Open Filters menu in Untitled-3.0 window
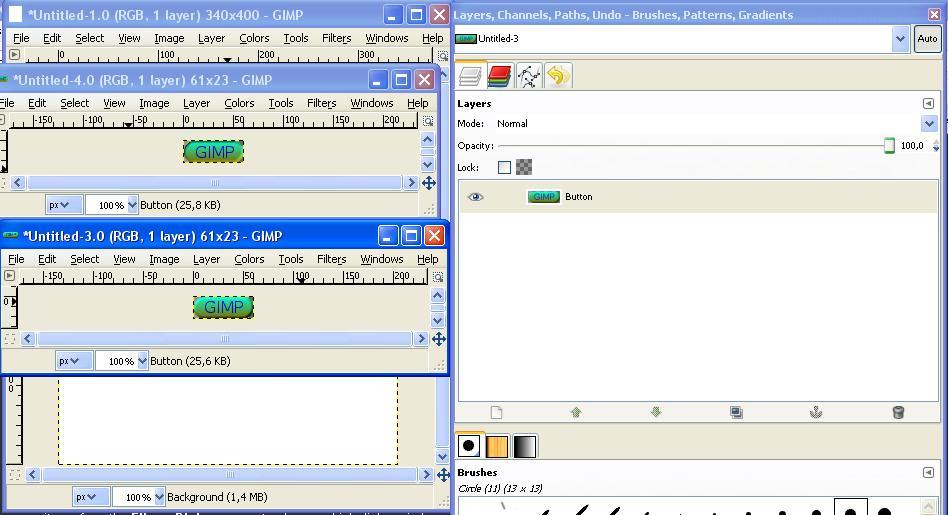 [x=331, y=259]
